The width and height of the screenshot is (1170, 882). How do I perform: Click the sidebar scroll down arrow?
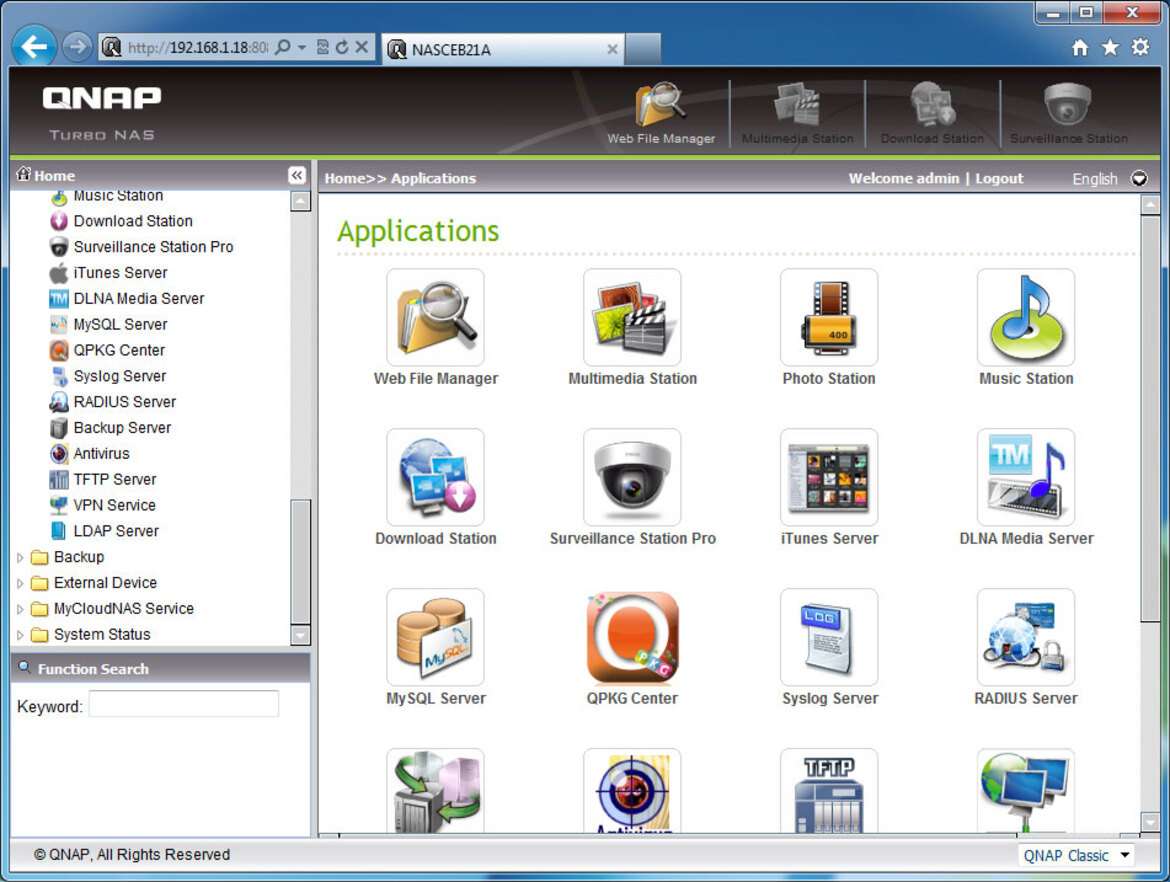coord(301,636)
